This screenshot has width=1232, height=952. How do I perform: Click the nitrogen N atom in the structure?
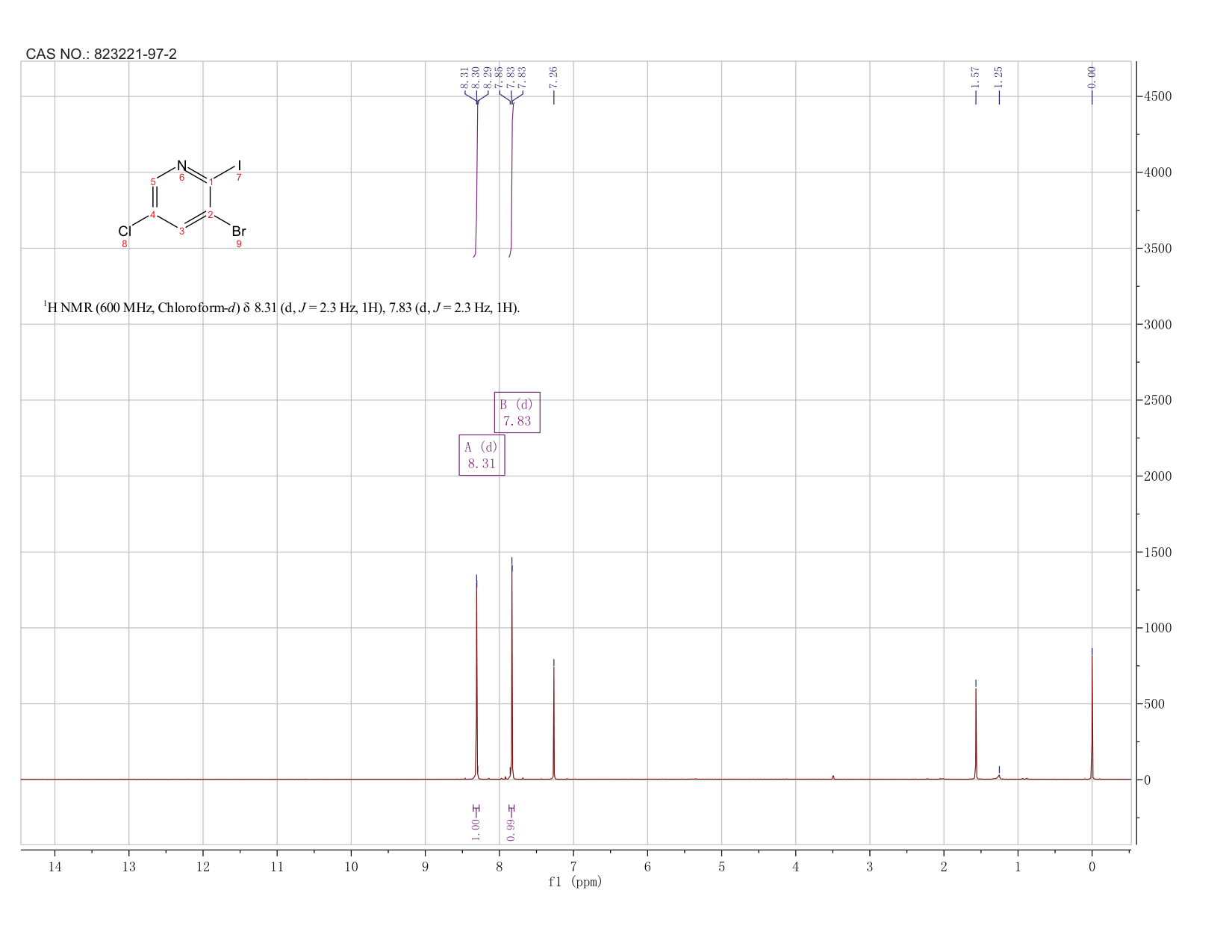[181, 165]
